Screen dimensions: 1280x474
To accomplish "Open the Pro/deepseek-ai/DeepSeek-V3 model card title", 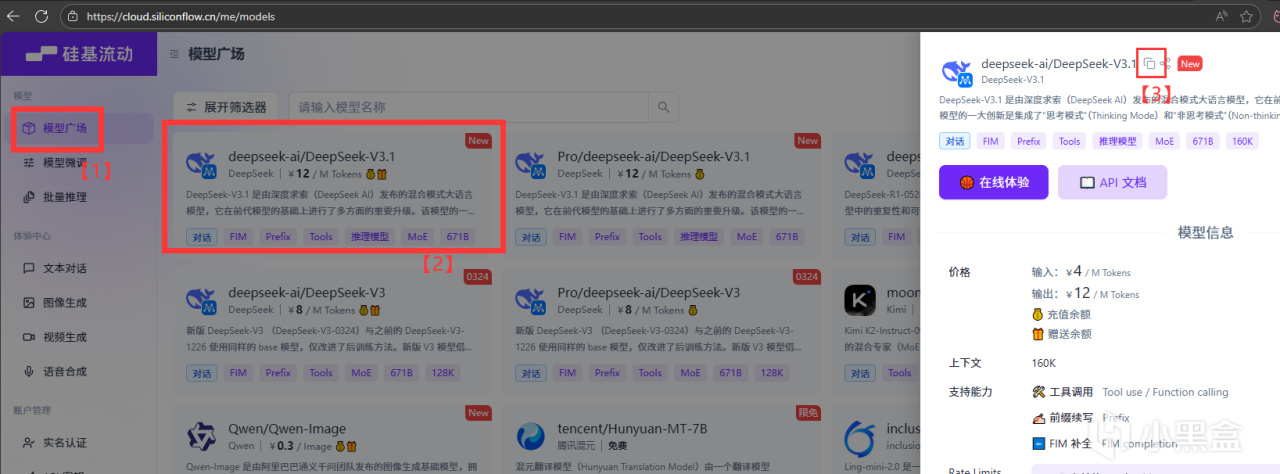I will 649,292.
